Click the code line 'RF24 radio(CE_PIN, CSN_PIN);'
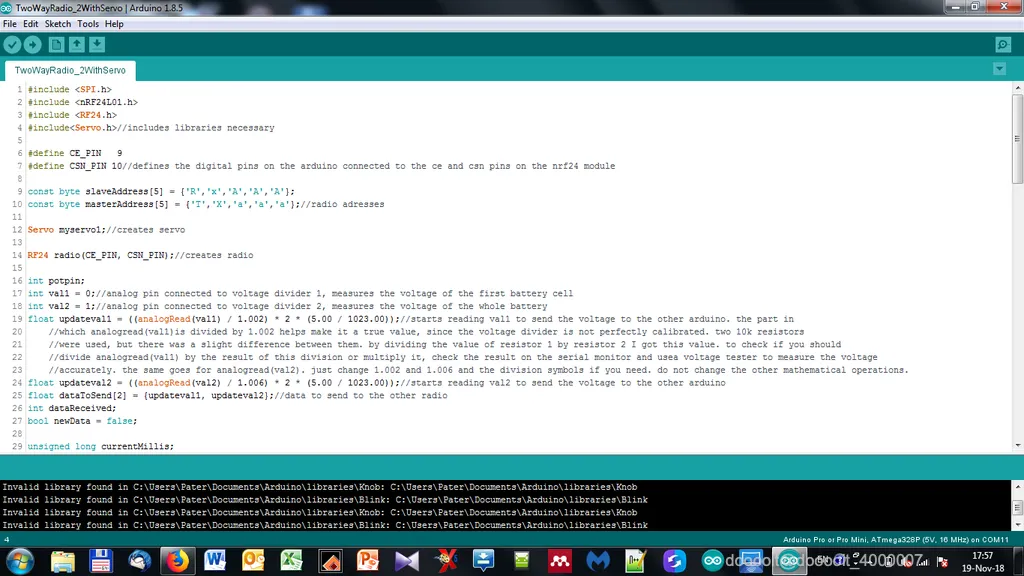Viewport: 1024px width, 576px height. [x=101, y=255]
